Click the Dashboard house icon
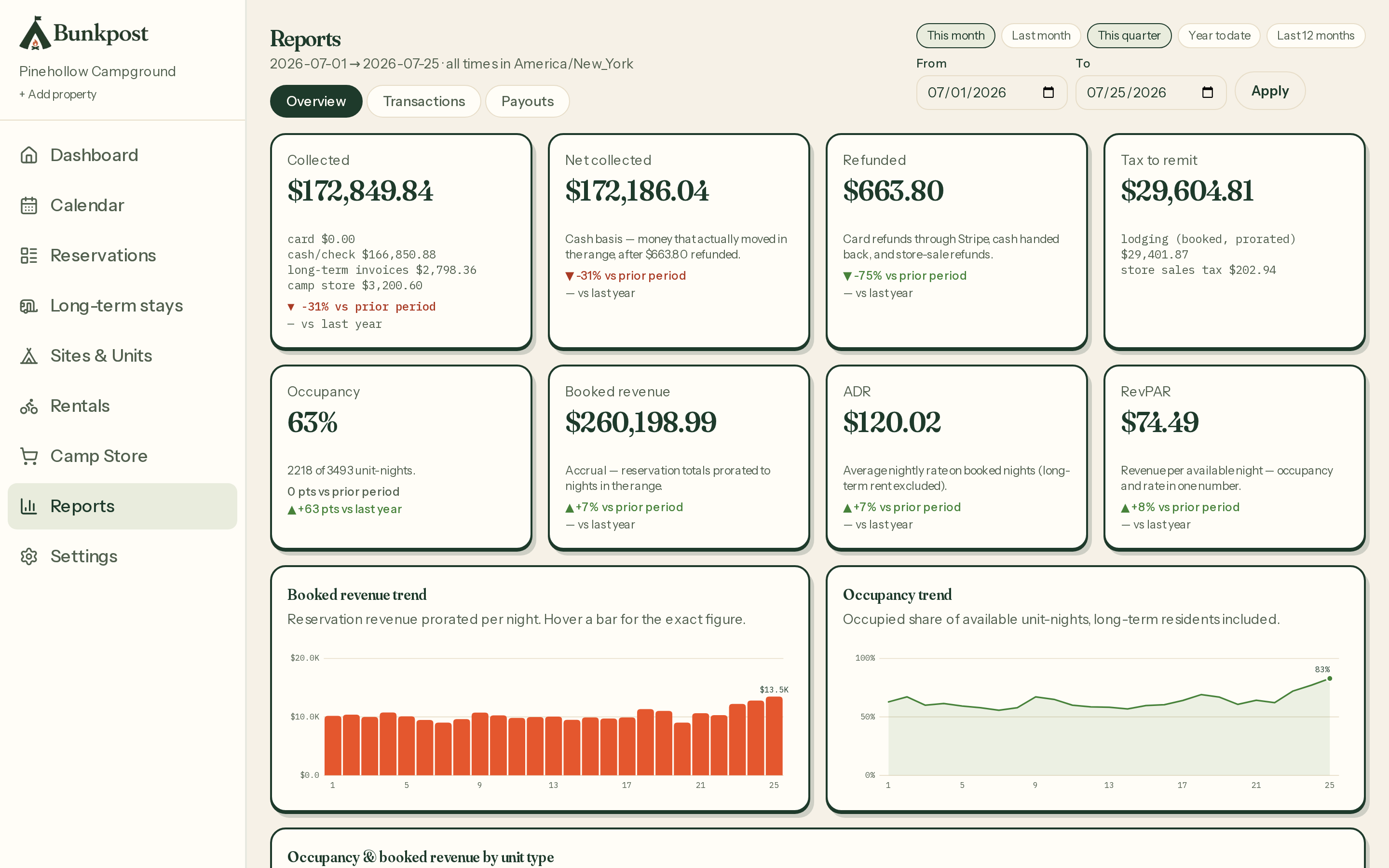This screenshot has height=868, width=1389. 29,155
